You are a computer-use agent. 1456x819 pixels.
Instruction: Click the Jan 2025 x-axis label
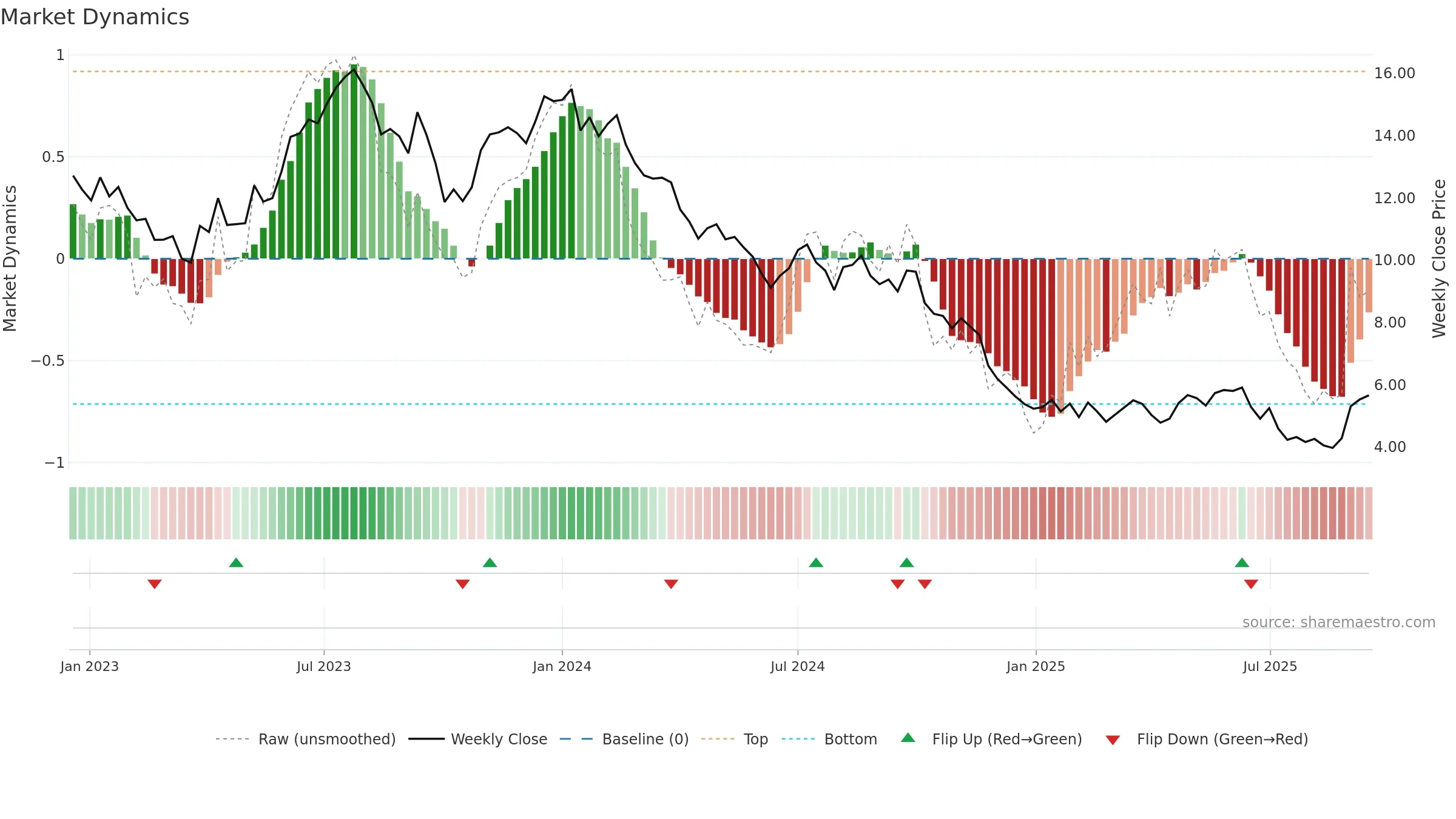[1036, 667]
